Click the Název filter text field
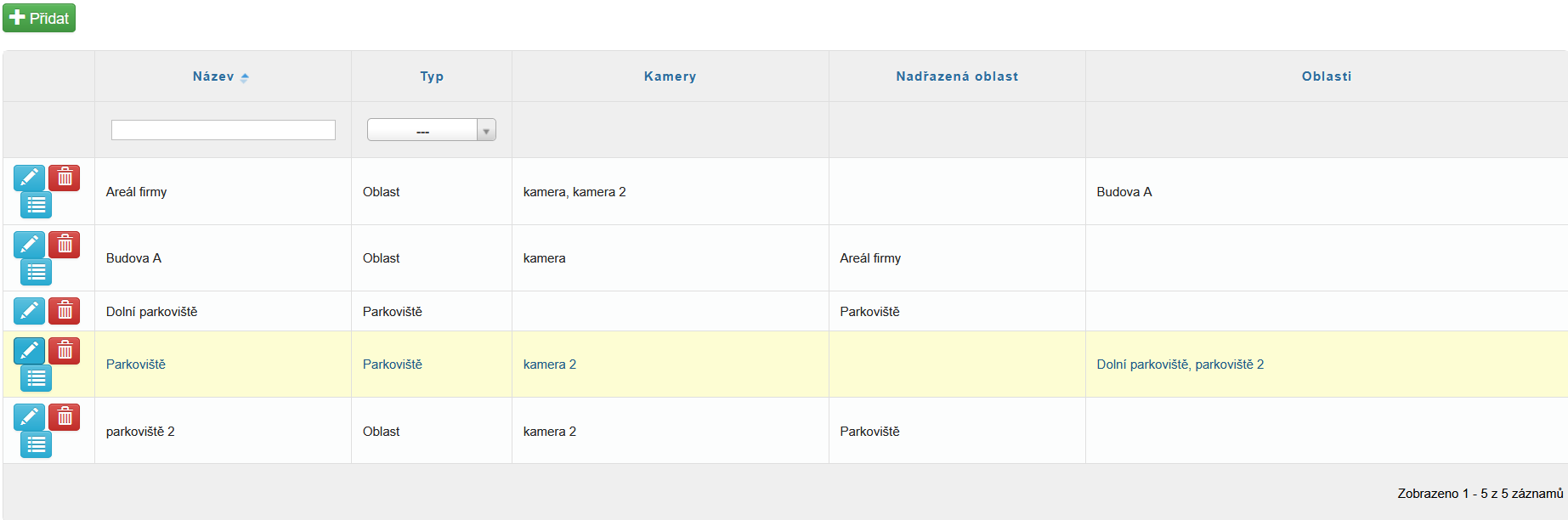Image resolution: width=1568 pixels, height=520 pixels. point(223,130)
